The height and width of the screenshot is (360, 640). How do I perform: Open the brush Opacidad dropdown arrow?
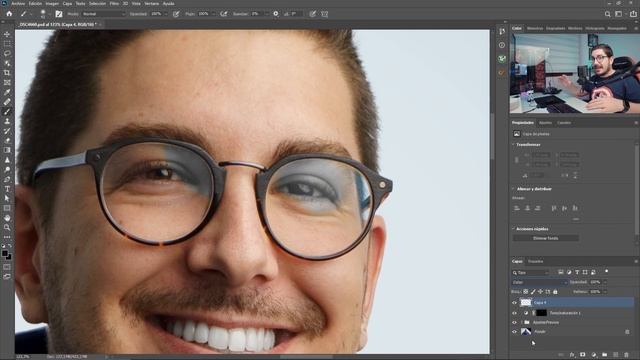(x=166, y=14)
